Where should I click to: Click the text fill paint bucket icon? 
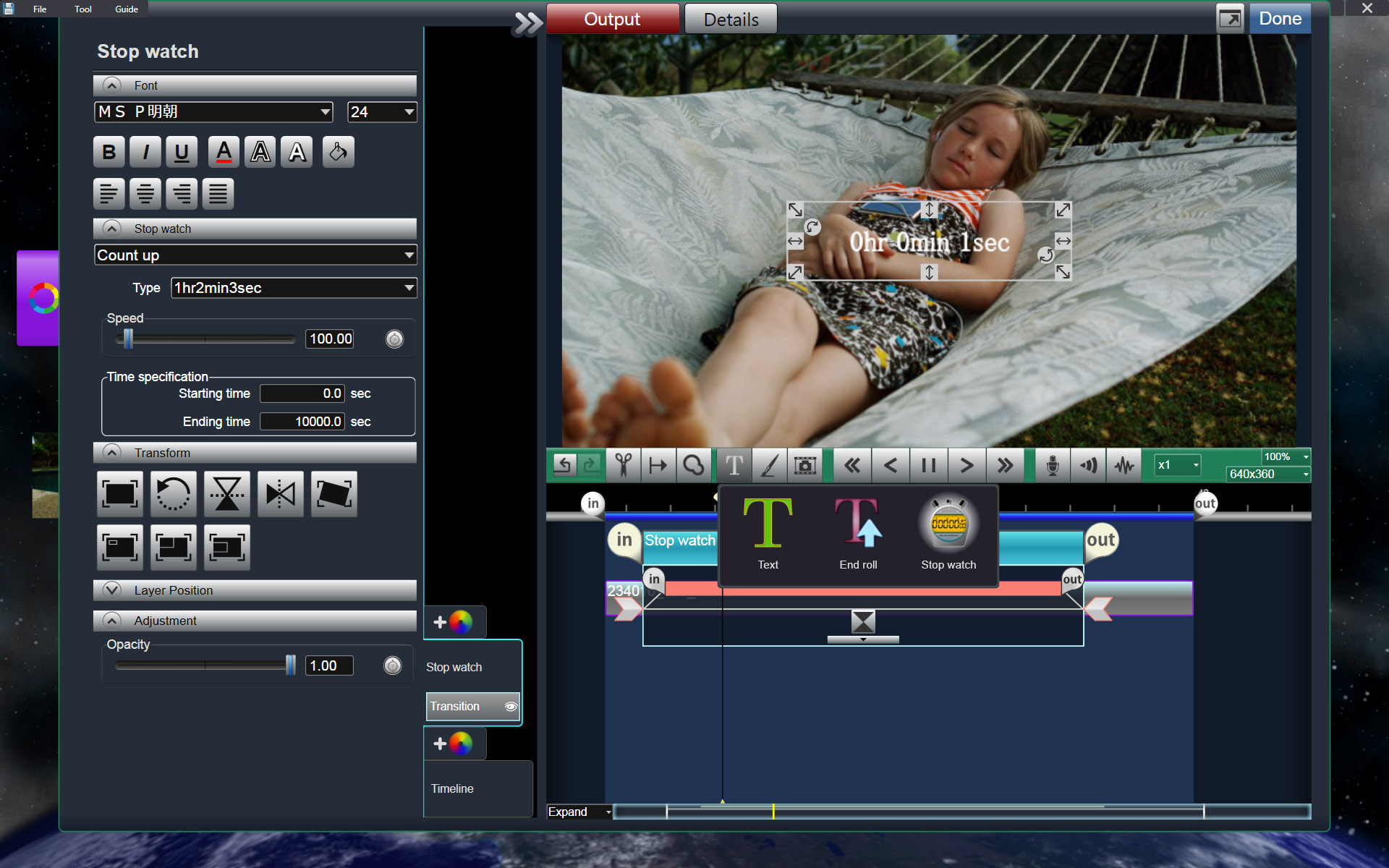[x=338, y=152]
